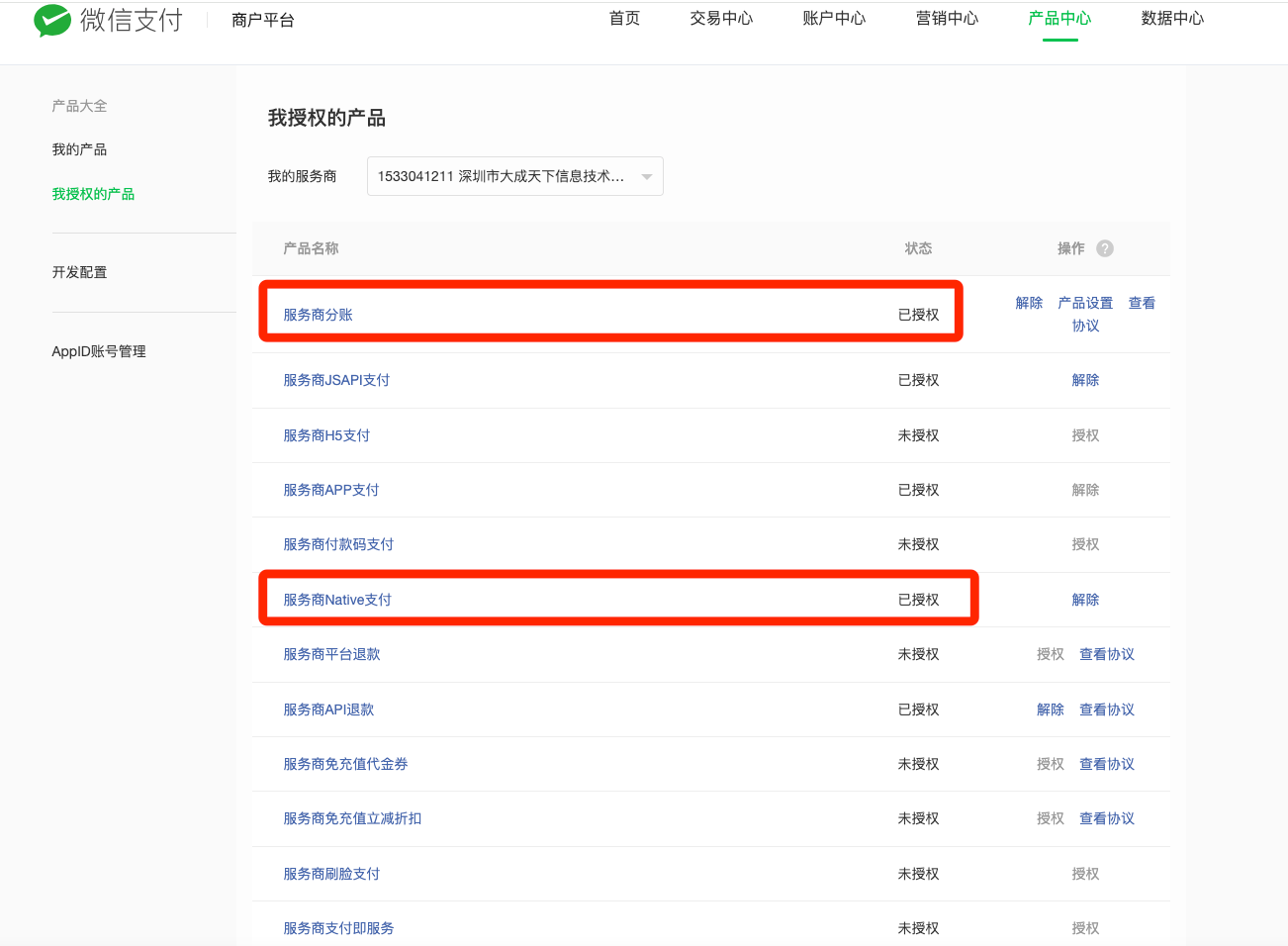Click the 我授权的产品 page heading
Screen dimensions: 1288x946
pos(326,118)
